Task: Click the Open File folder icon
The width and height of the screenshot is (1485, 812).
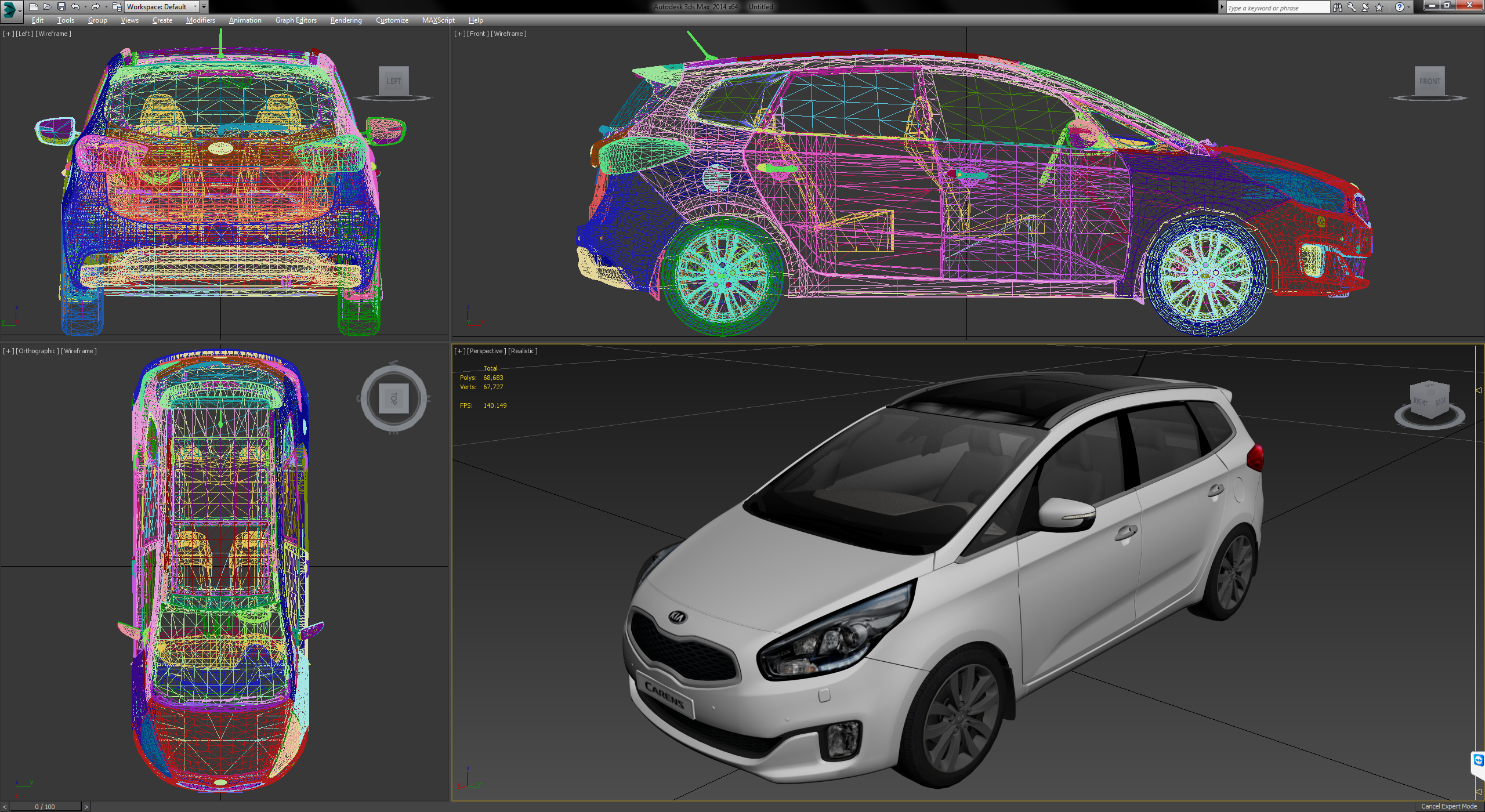Action: click(48, 7)
